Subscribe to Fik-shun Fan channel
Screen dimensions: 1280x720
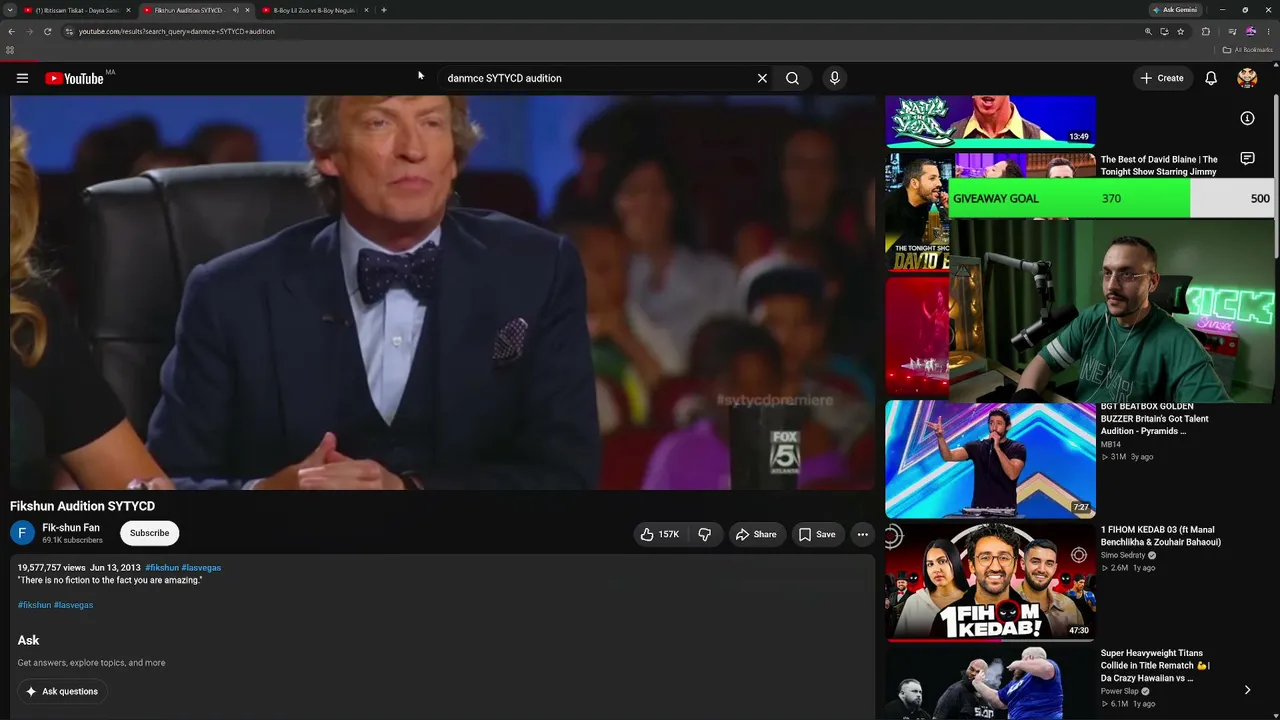149,533
